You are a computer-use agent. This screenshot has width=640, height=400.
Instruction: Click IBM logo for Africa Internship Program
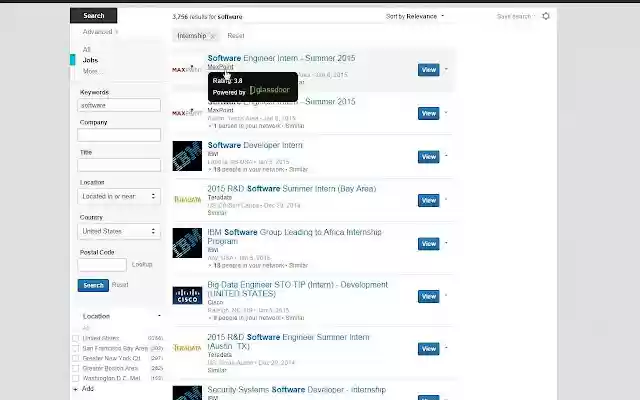(x=187, y=243)
